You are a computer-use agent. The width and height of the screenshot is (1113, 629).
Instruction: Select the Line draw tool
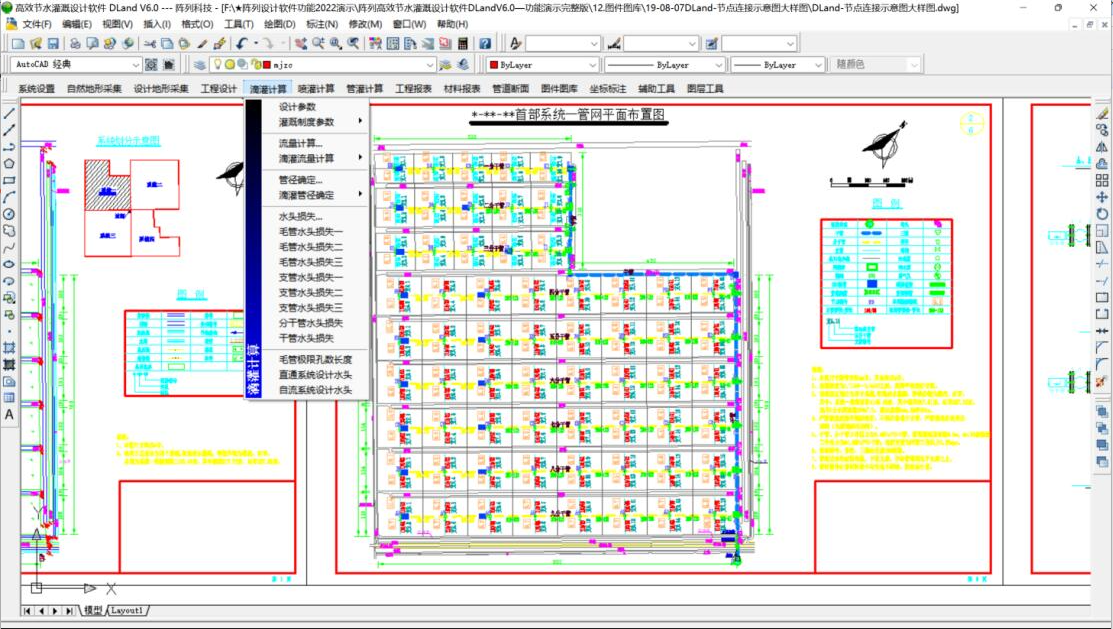point(9,113)
